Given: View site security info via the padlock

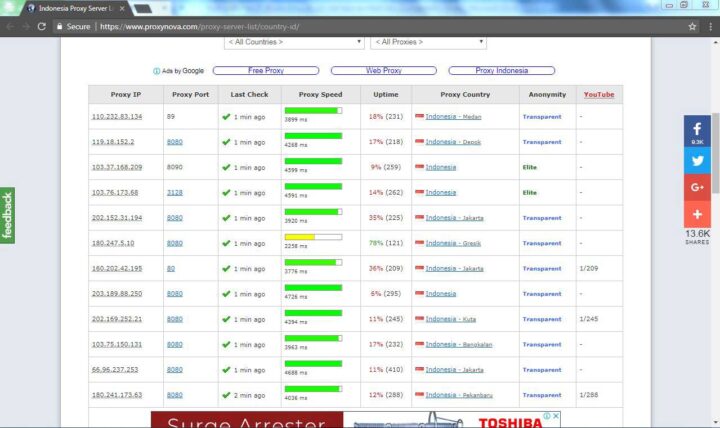Looking at the screenshot, I should pyautogui.click(x=59, y=27).
